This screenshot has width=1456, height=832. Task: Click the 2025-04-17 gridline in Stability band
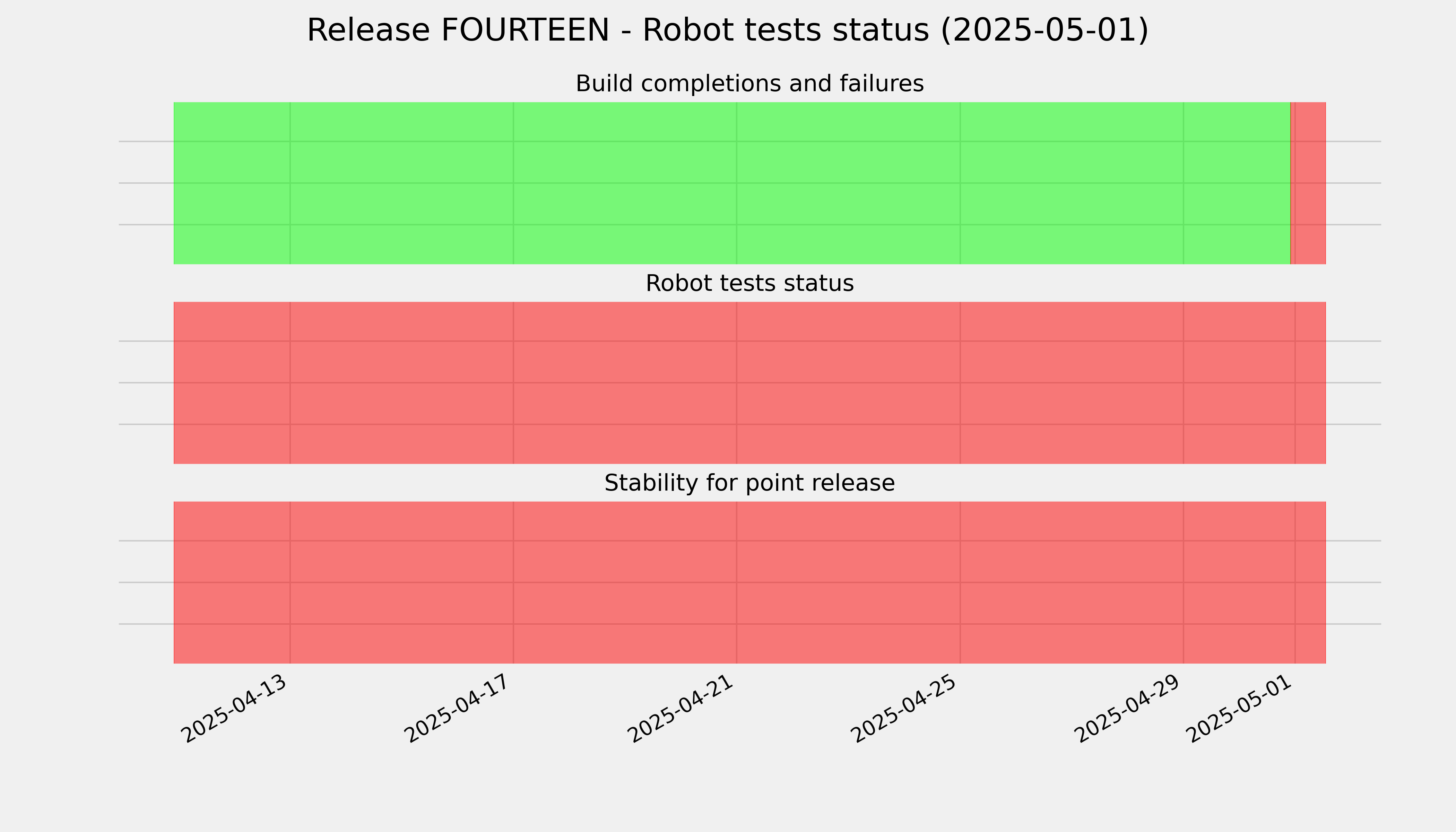pyautogui.click(x=513, y=582)
